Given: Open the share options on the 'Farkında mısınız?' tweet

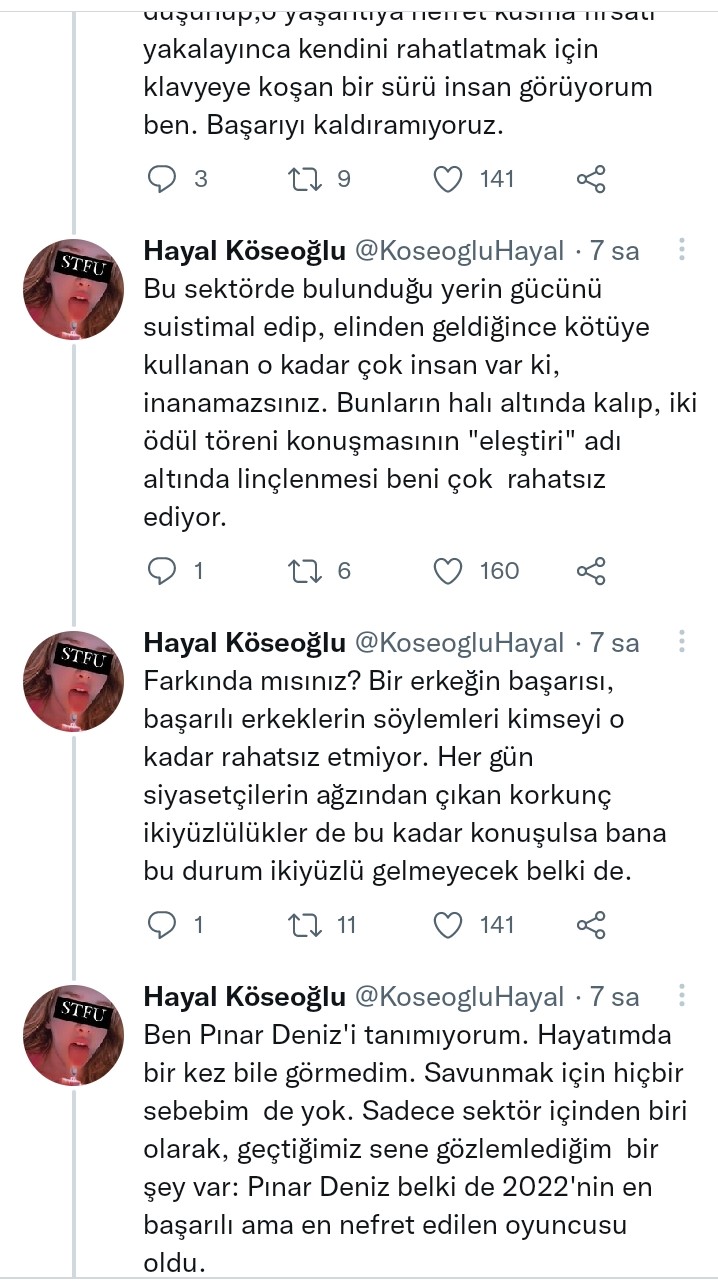Looking at the screenshot, I should pyautogui.click(x=590, y=925).
